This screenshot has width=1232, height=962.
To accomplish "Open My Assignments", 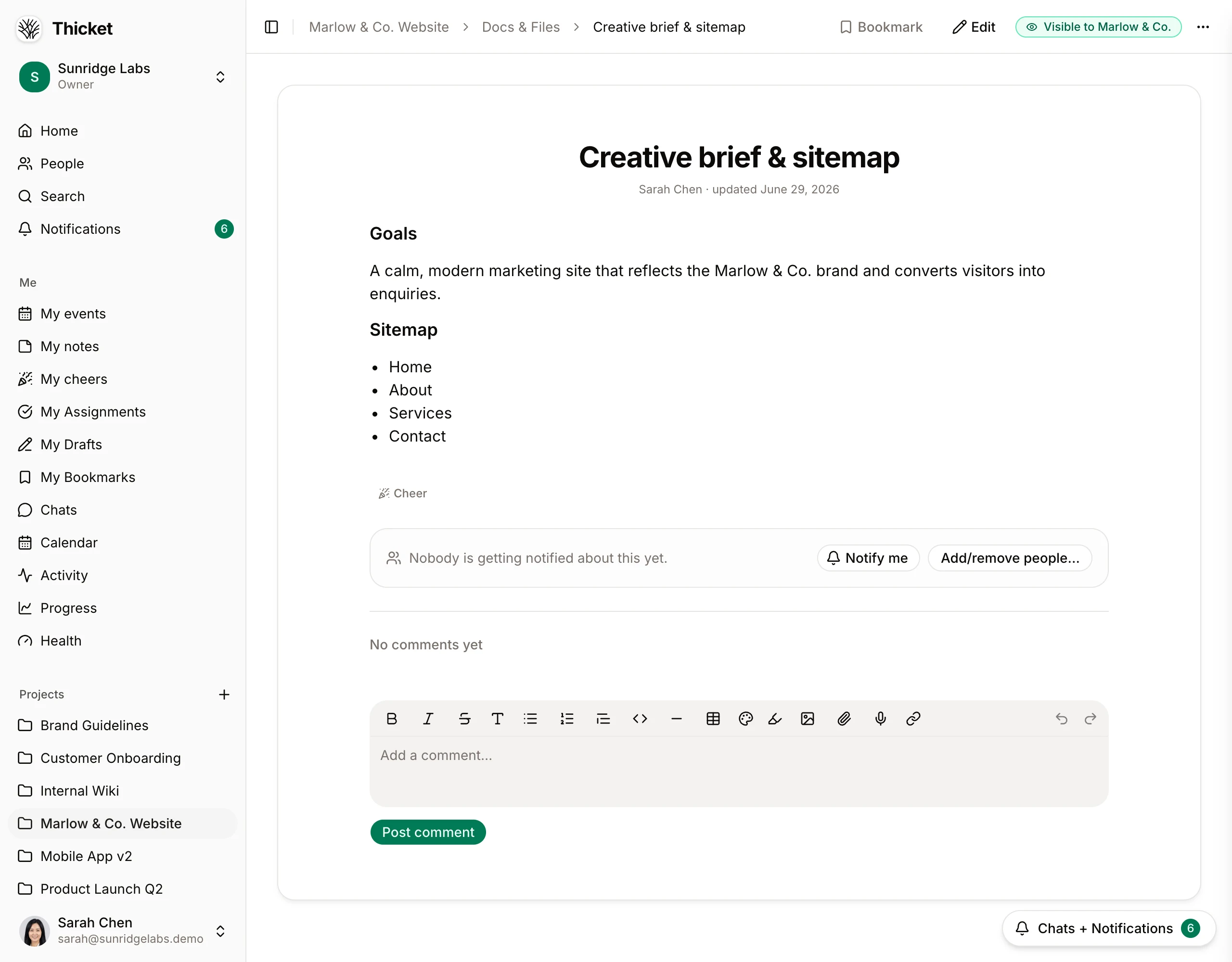I will point(122,412).
